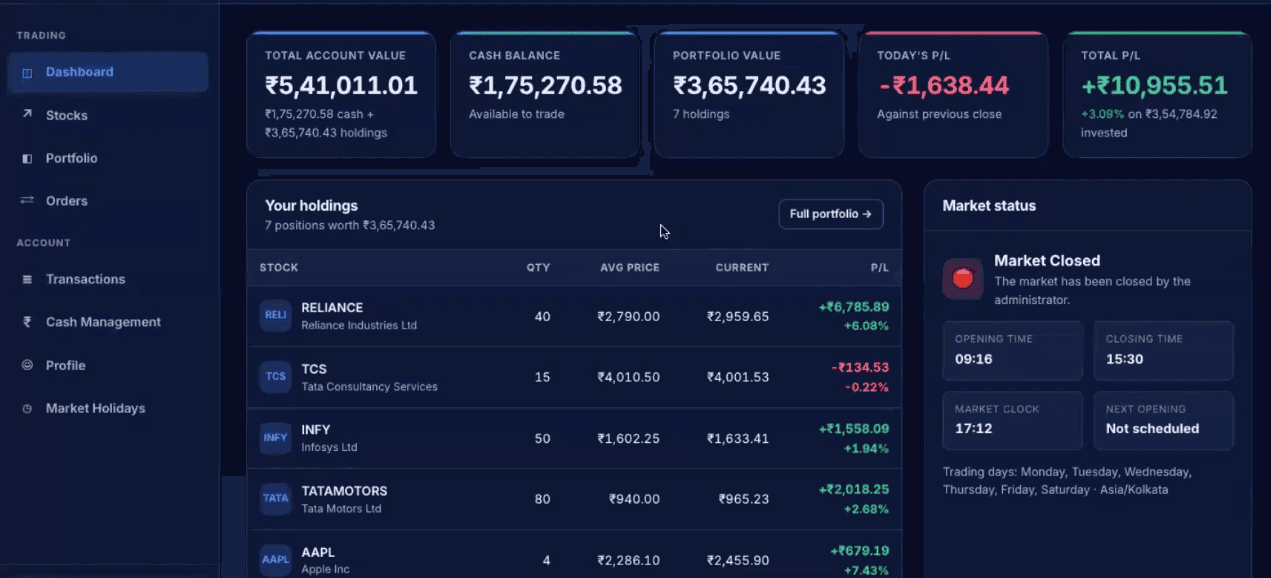Image resolution: width=1271 pixels, height=578 pixels.
Task: View Market Holidays
Action: [x=108, y=408]
